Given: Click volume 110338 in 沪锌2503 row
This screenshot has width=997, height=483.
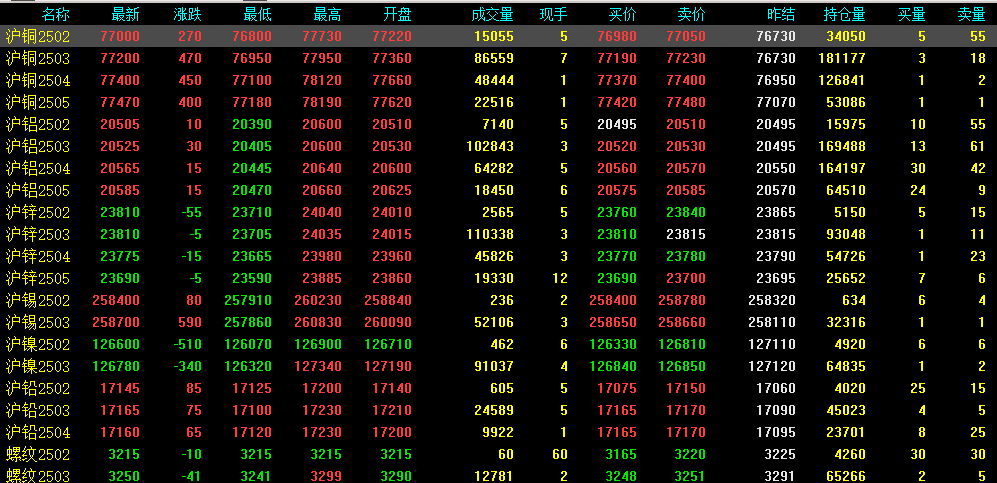Looking at the screenshot, I should click(x=490, y=235).
